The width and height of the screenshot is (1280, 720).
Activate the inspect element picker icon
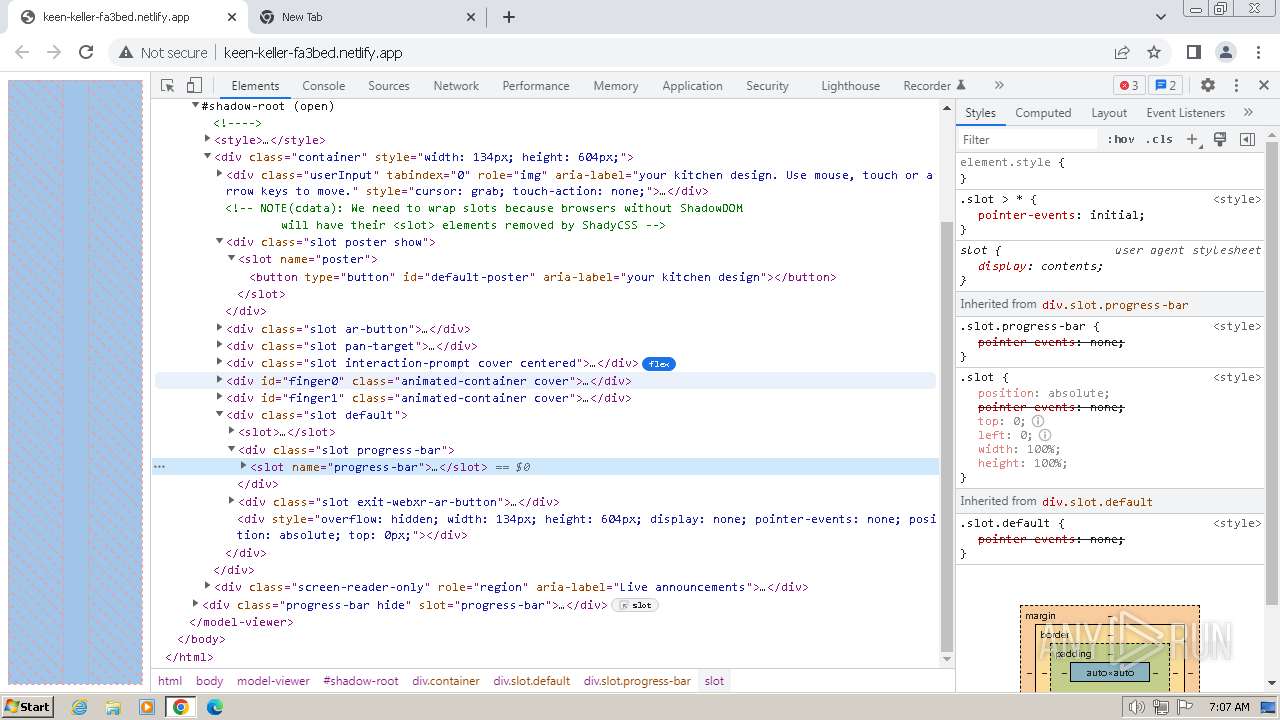(168, 86)
